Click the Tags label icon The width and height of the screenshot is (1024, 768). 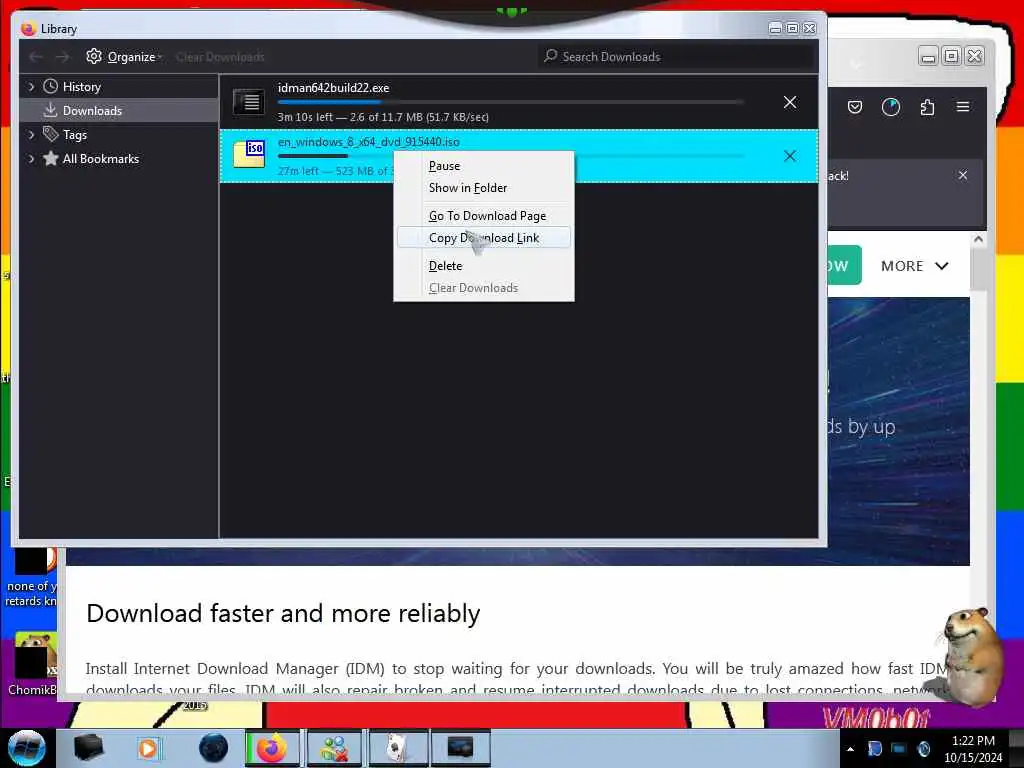click(x=50, y=134)
